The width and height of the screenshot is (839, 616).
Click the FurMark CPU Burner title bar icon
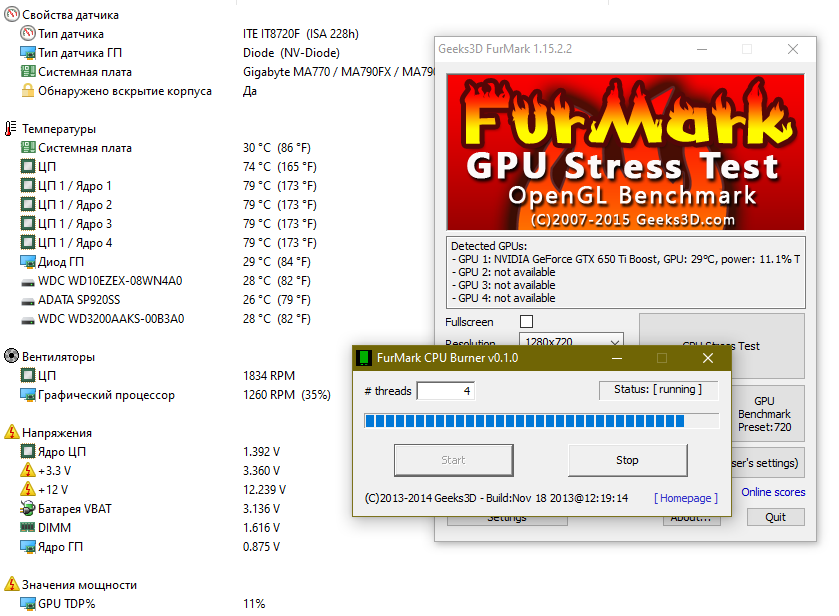[364, 358]
